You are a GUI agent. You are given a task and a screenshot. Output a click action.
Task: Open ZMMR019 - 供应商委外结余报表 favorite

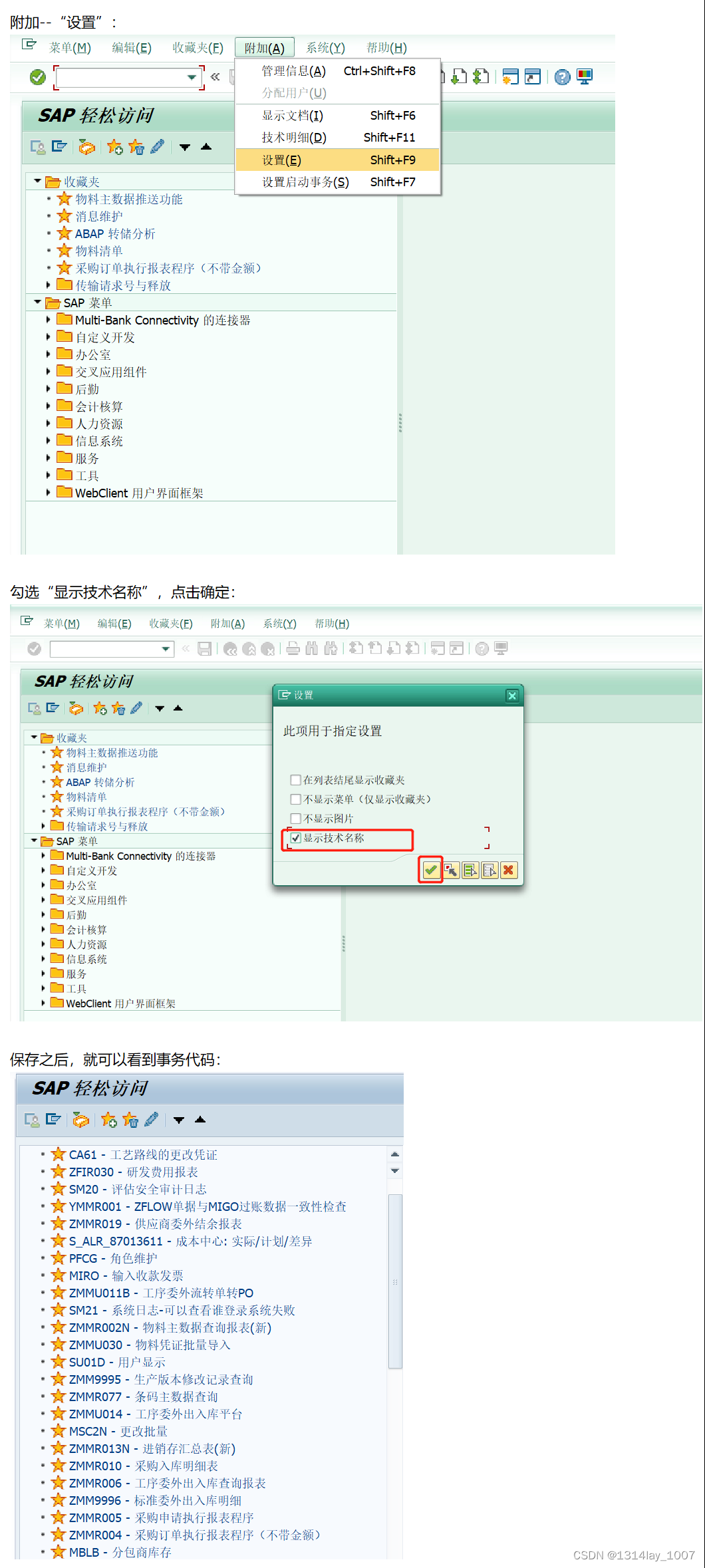[x=156, y=1224]
